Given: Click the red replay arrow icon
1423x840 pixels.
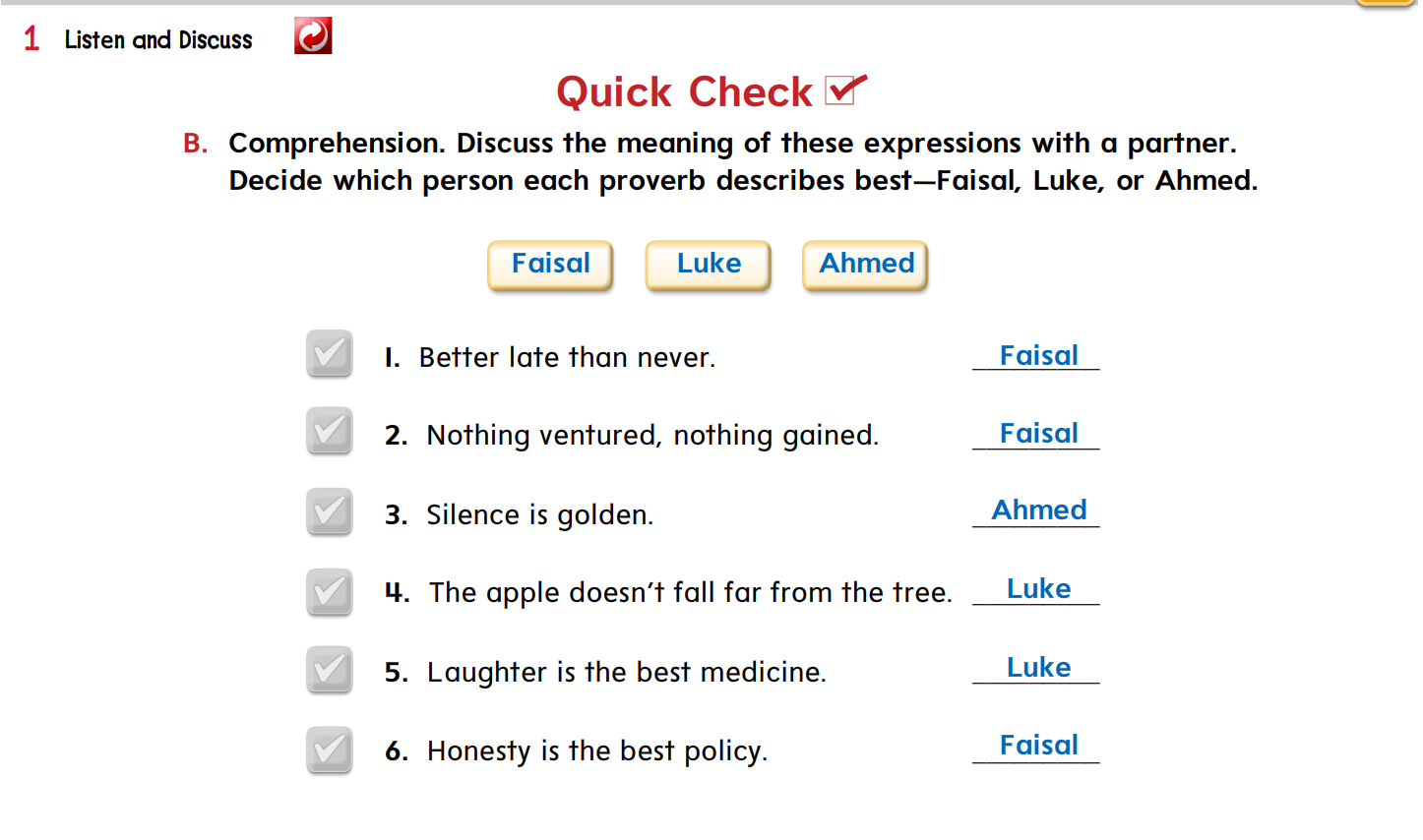Looking at the screenshot, I should tap(313, 36).
